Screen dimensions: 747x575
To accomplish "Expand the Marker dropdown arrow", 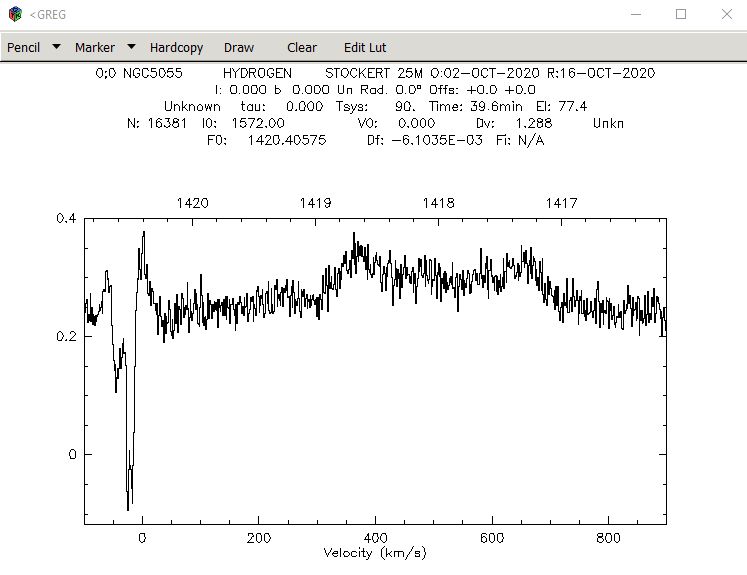I will pos(131,47).
